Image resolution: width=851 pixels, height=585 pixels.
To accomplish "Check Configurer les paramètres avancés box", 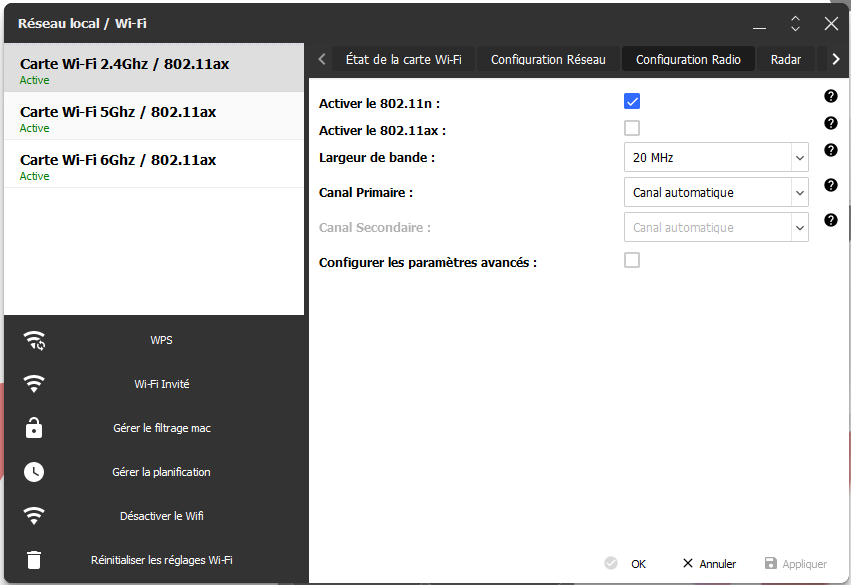I will coord(632,260).
